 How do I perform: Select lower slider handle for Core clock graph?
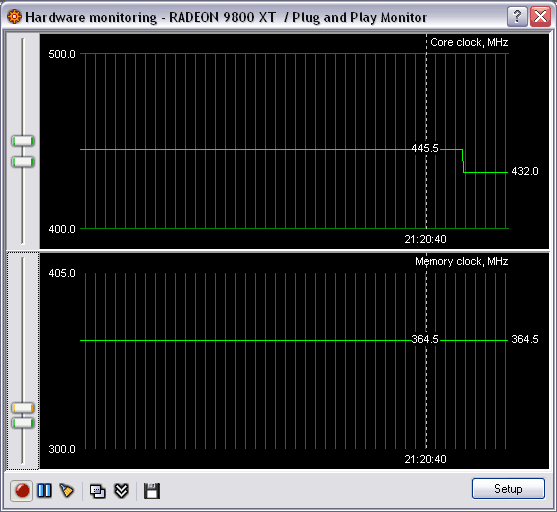click(23, 162)
